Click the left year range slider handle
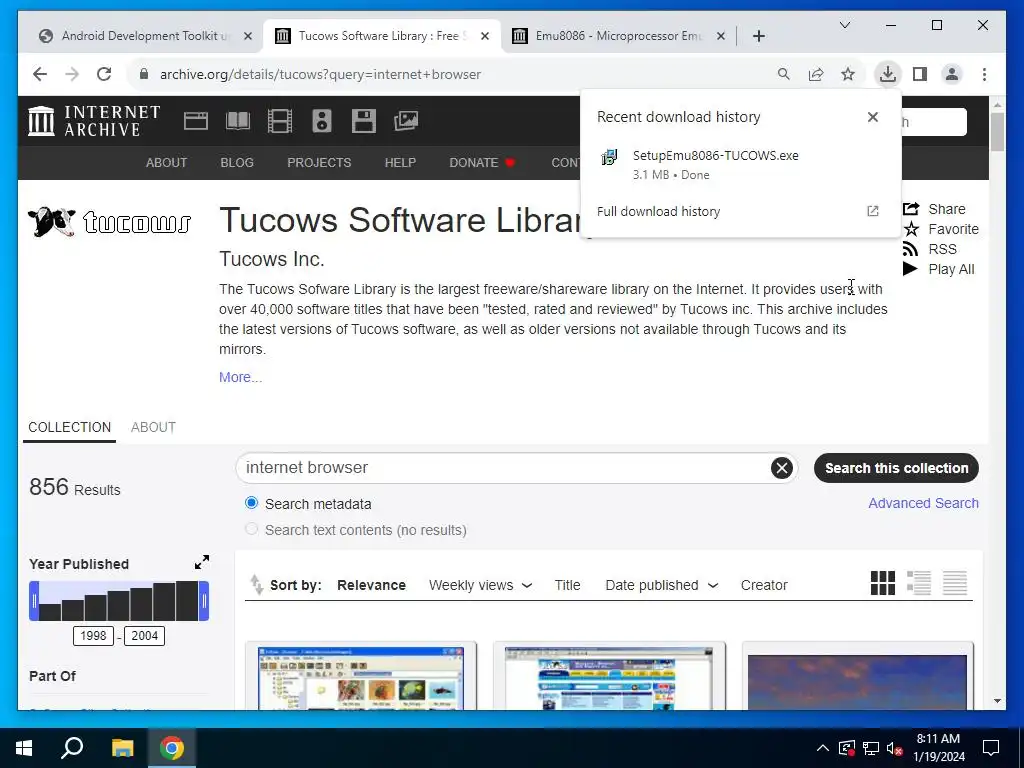Screen dimensions: 1024x768 (x=34, y=601)
